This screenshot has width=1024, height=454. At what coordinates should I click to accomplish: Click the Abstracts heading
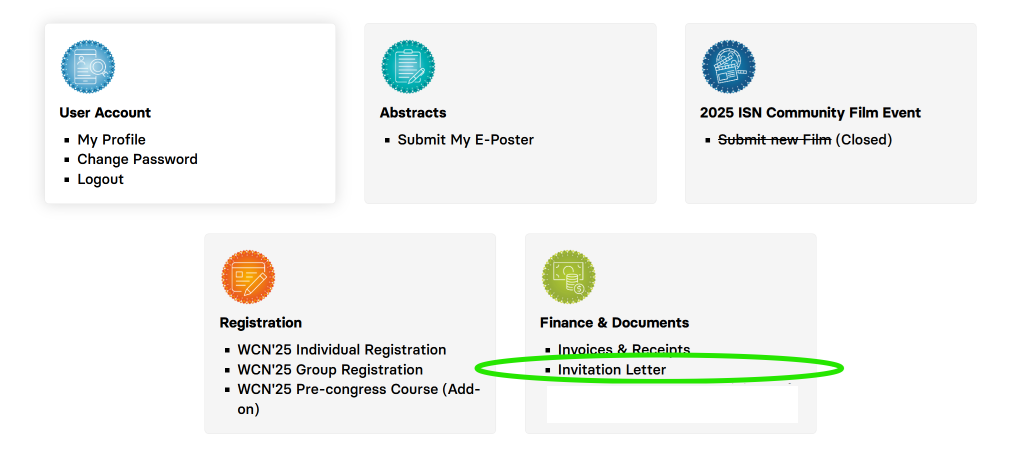point(413,113)
